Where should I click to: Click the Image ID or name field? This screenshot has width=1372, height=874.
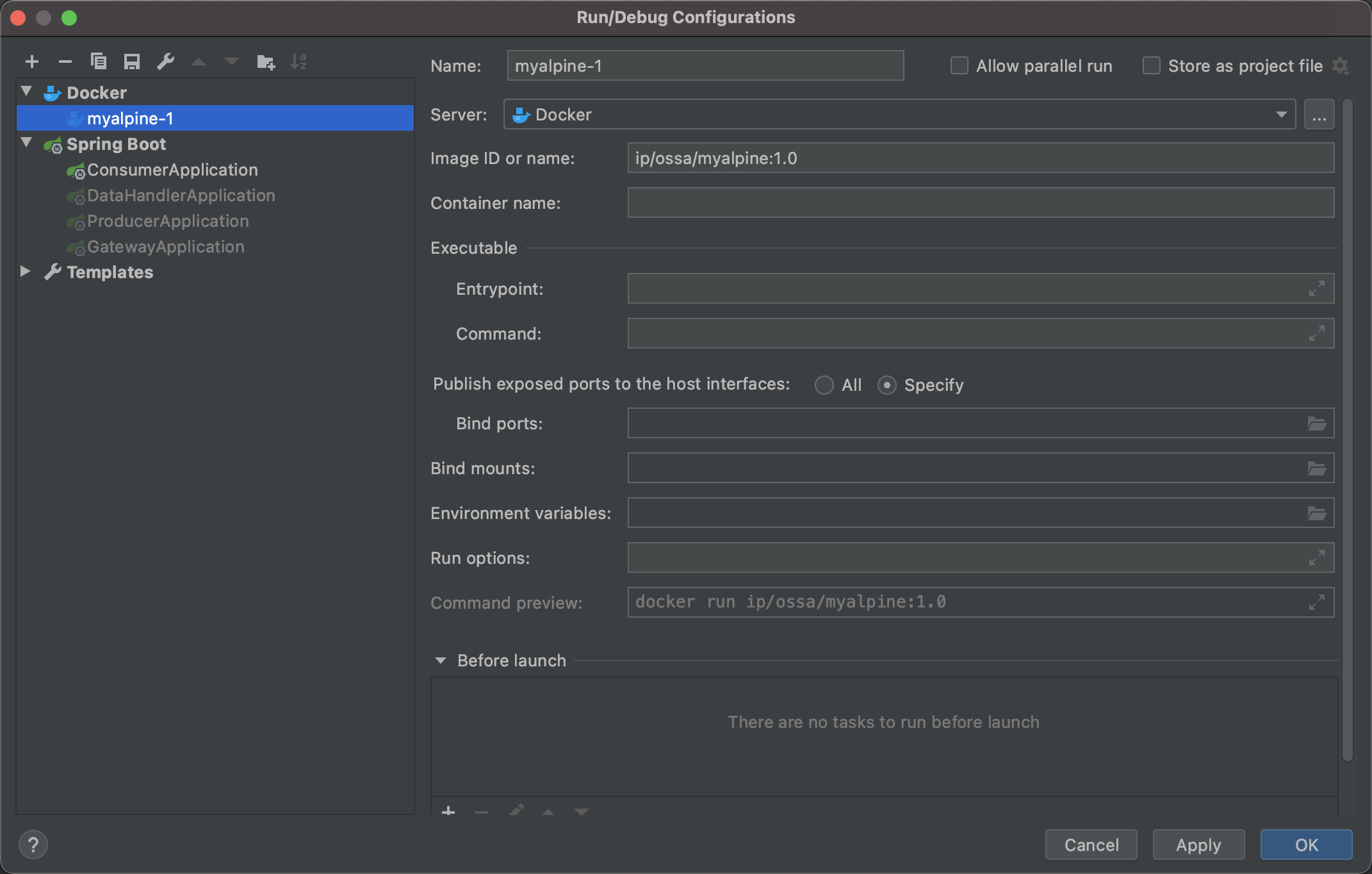click(x=981, y=158)
